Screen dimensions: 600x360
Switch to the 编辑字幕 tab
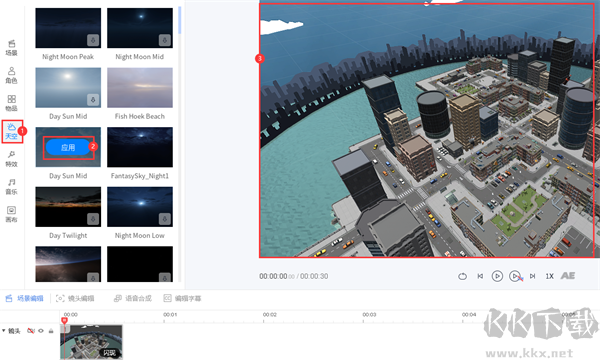[x=182, y=298]
